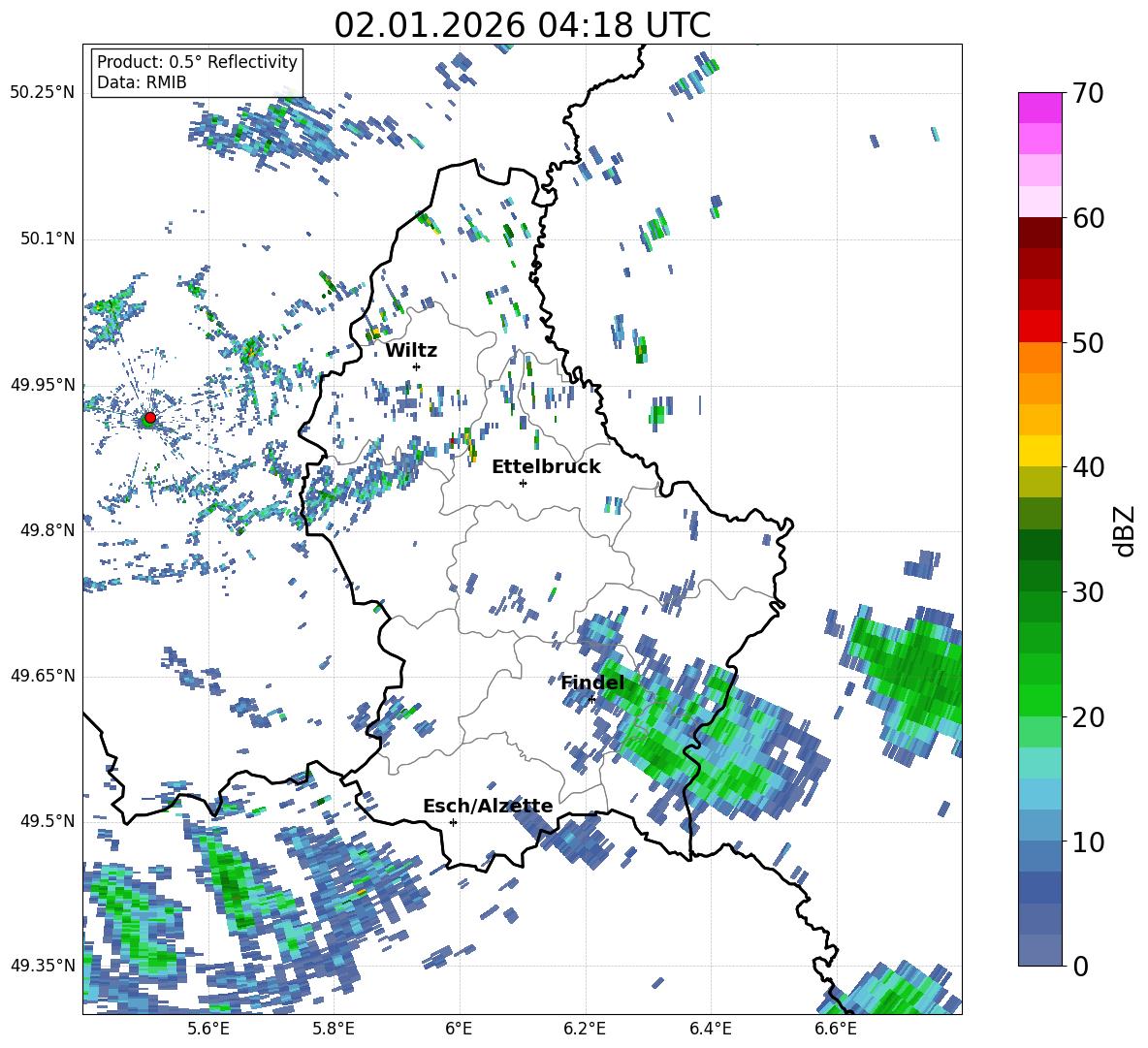
Task: Click the Wiltz city label
Action: click(x=411, y=351)
